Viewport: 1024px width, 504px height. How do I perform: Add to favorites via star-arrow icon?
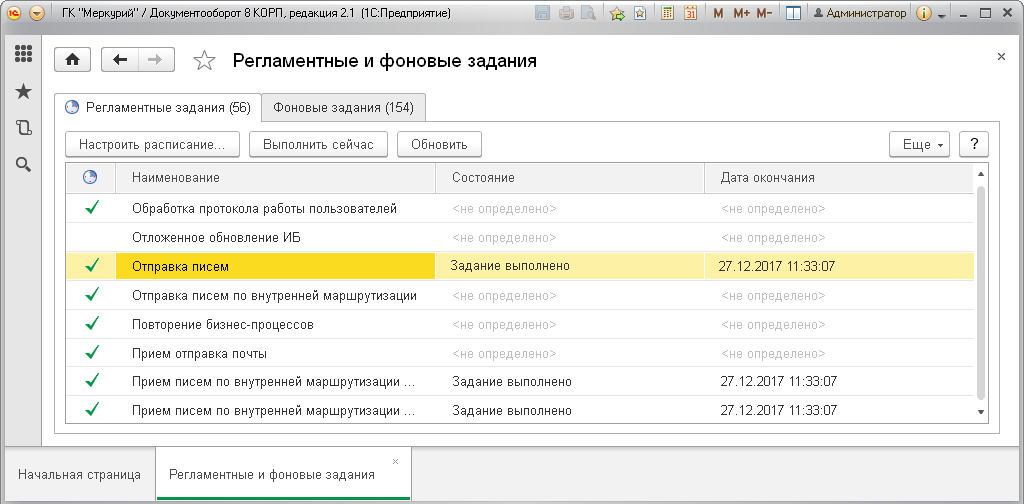point(617,13)
